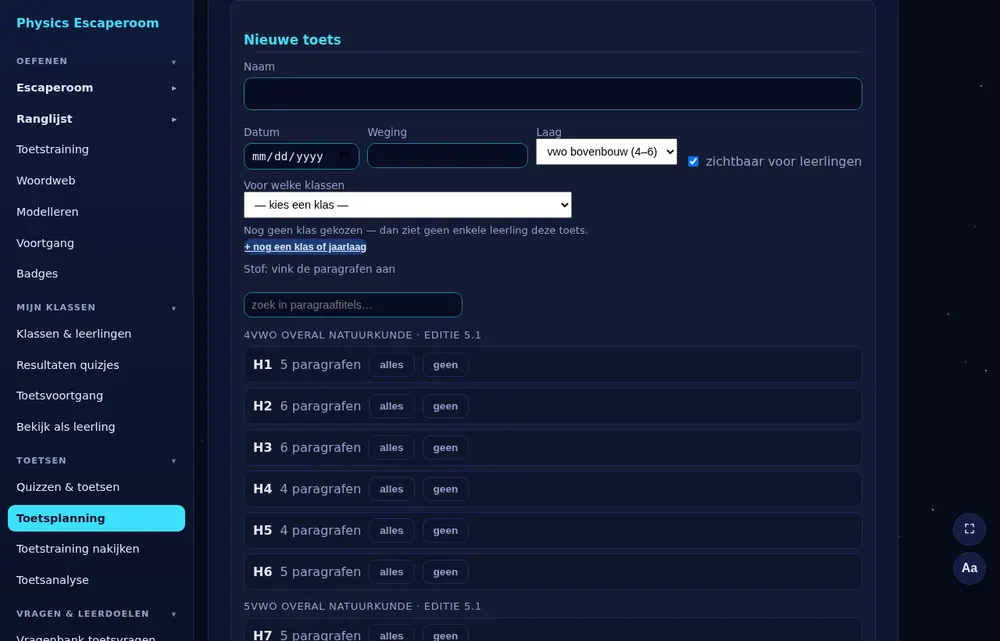Open the Laag vwo bovenbouw dropdown
The height and width of the screenshot is (641, 1000).
tap(607, 152)
